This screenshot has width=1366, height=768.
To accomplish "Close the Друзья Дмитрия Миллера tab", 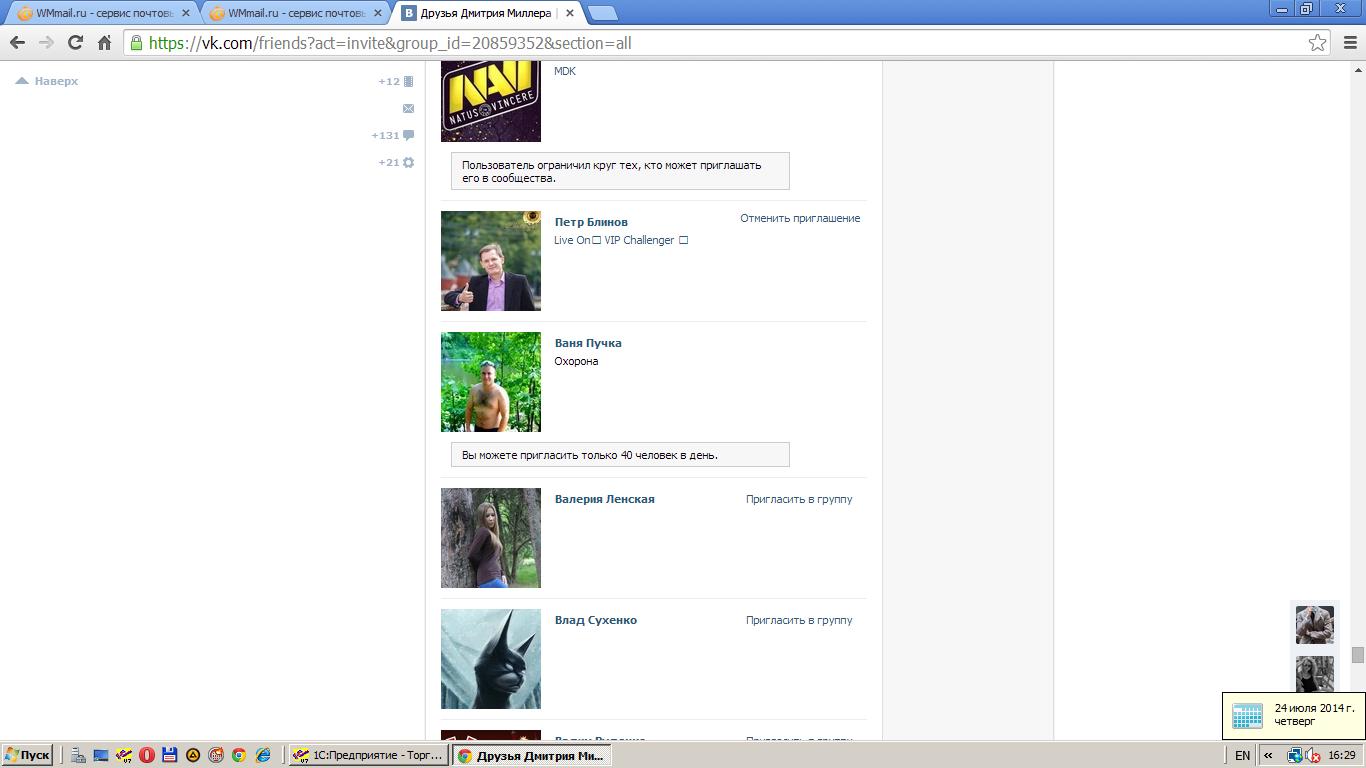I will tap(570, 14).
